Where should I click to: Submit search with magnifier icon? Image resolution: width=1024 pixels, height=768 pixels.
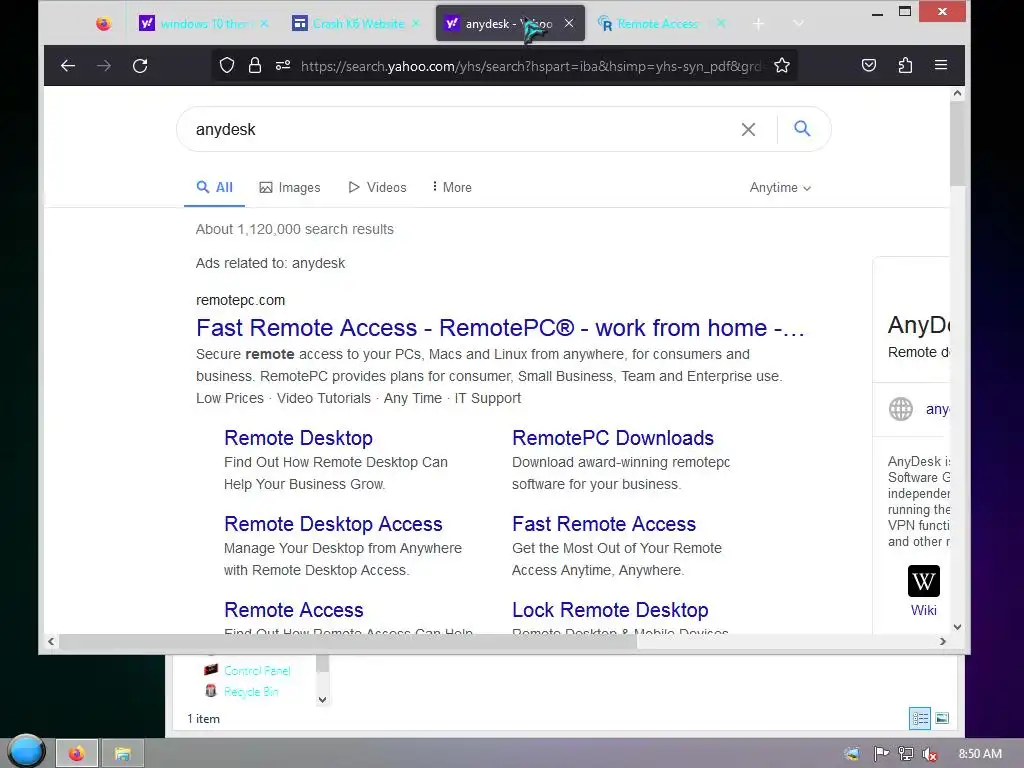pyautogui.click(x=802, y=129)
